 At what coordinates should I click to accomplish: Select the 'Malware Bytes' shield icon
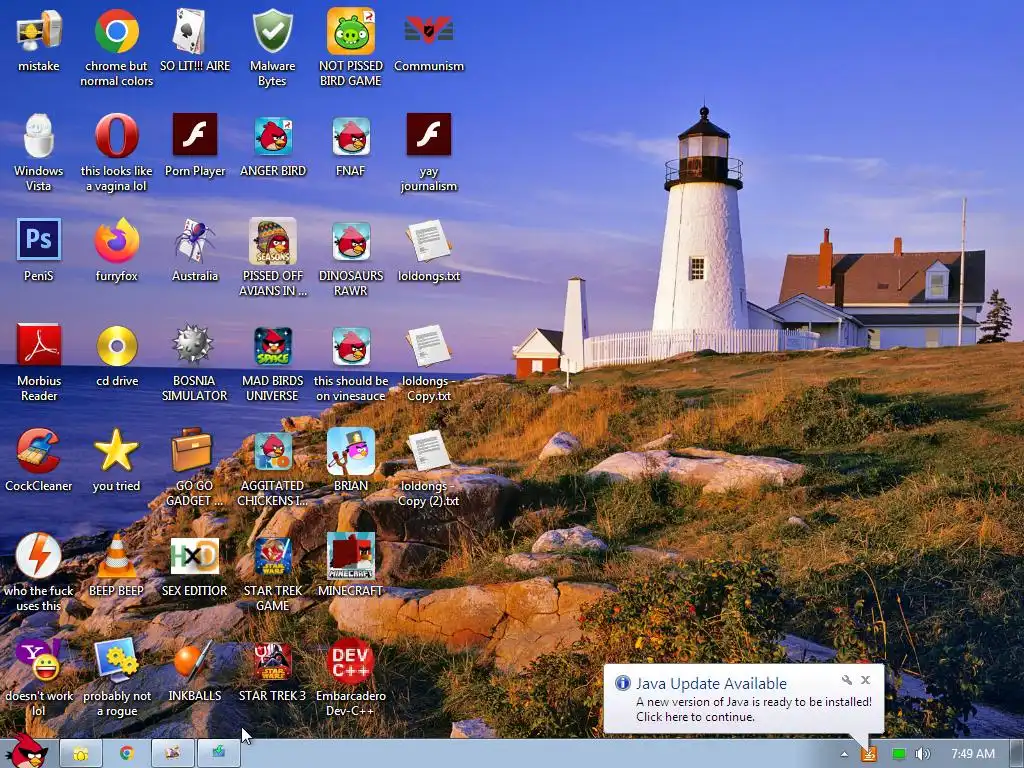pyautogui.click(x=272, y=31)
